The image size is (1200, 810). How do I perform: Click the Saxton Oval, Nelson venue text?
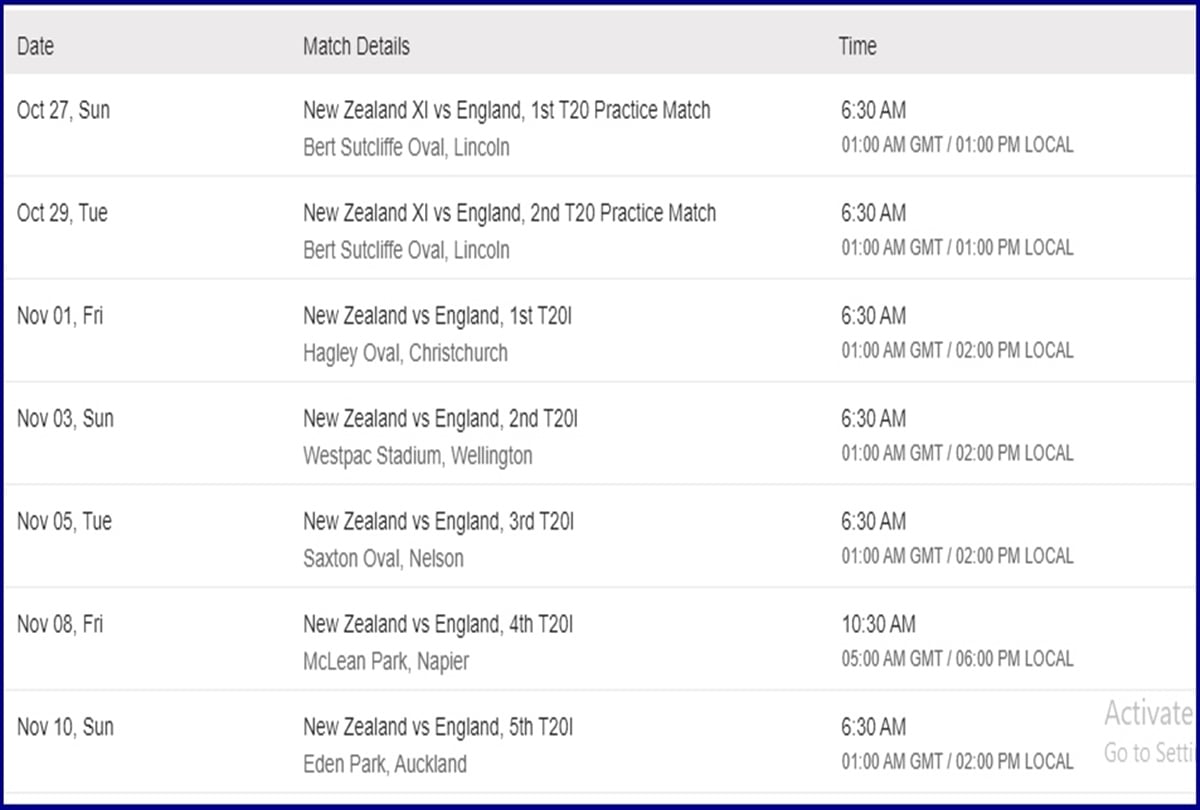coord(383,559)
